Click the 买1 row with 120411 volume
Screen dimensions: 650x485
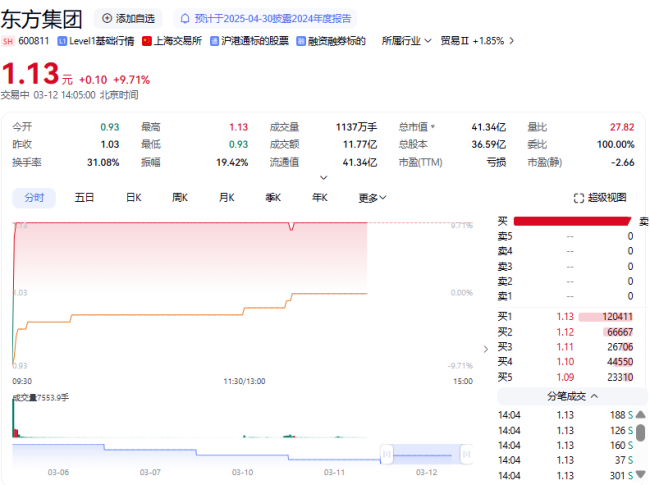click(x=565, y=317)
